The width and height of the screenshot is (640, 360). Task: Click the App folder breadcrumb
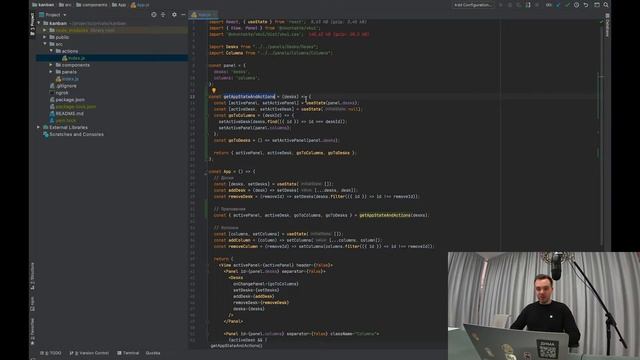pyautogui.click(x=119, y=5)
